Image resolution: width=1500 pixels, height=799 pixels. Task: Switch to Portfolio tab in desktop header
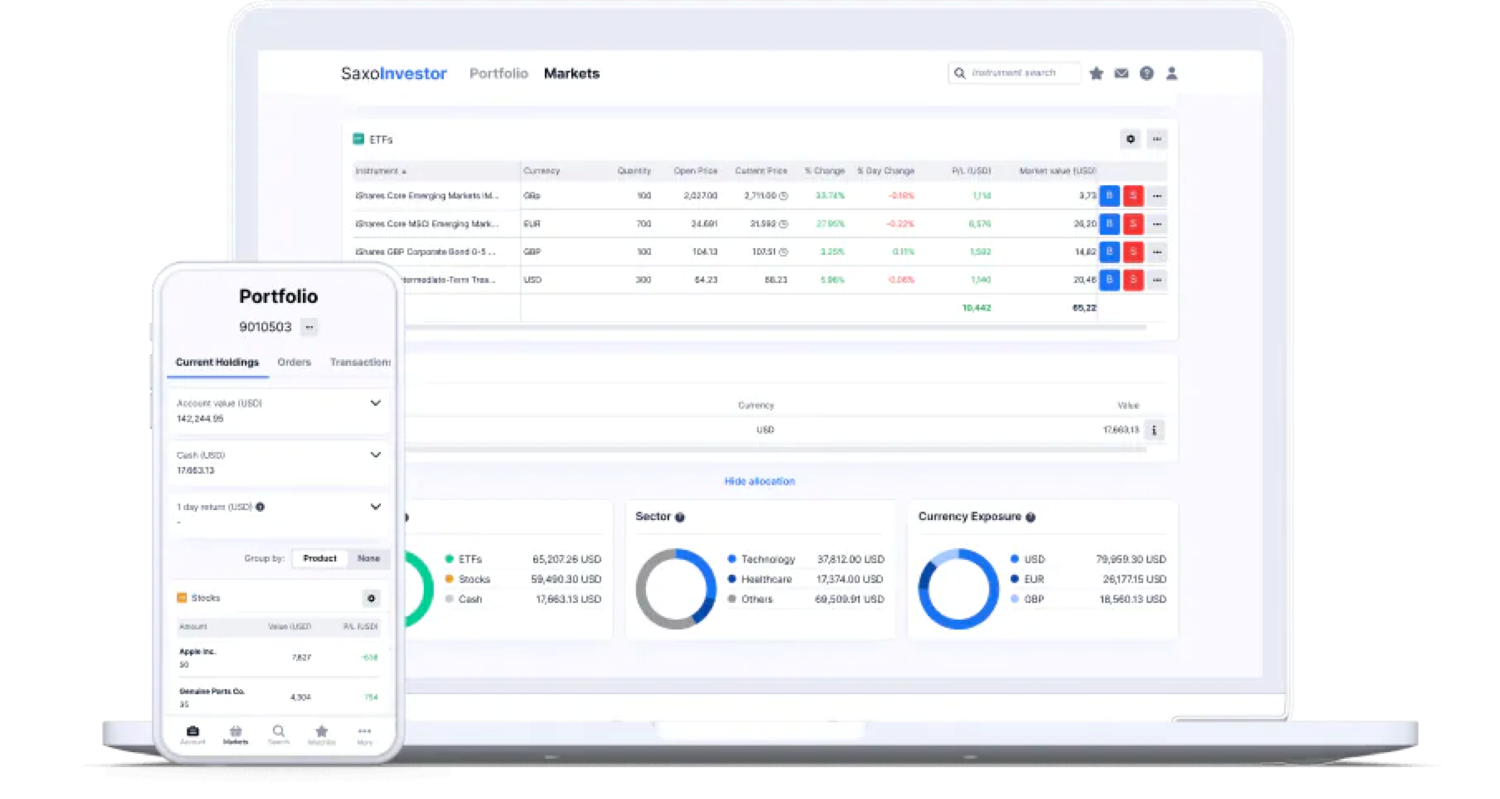[x=499, y=73]
